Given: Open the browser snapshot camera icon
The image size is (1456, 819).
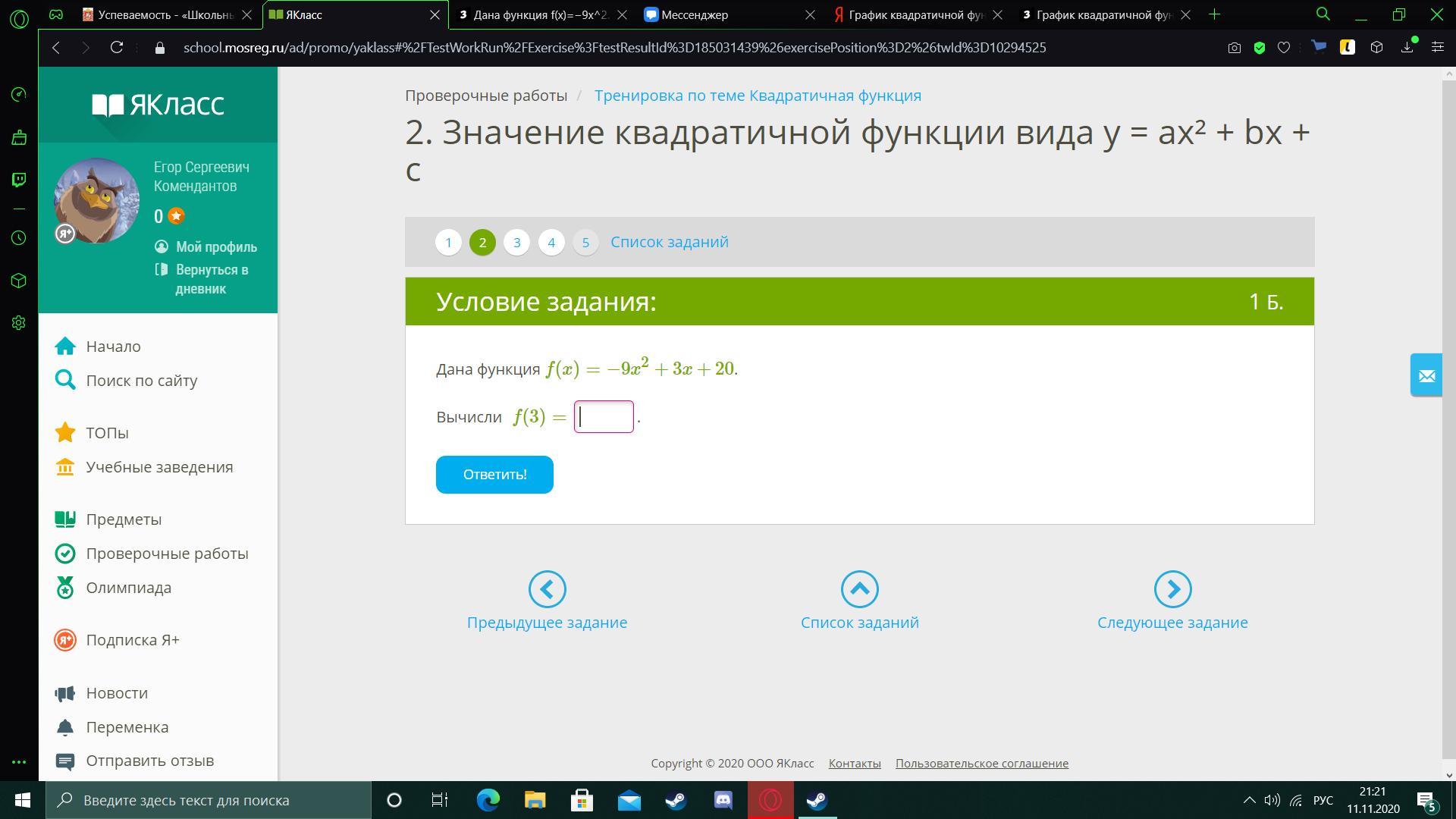Looking at the screenshot, I should point(1235,48).
